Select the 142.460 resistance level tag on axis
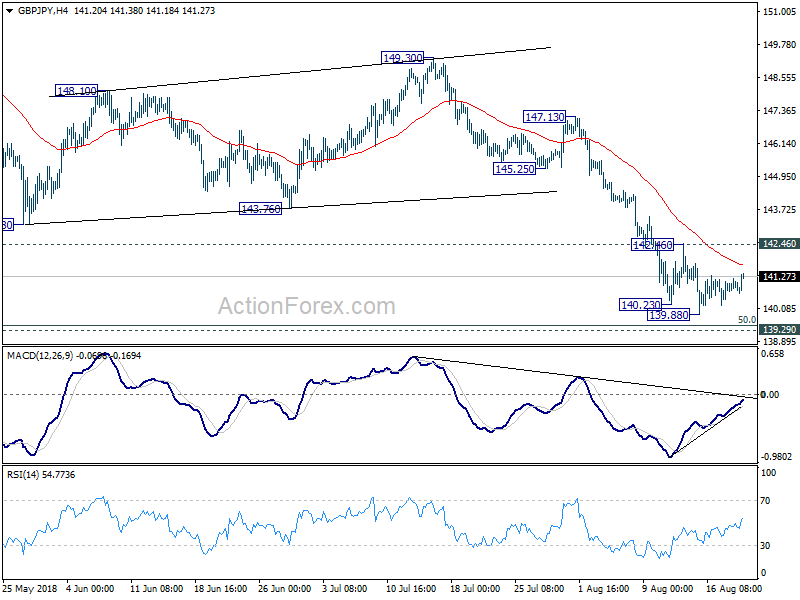 tap(779, 244)
